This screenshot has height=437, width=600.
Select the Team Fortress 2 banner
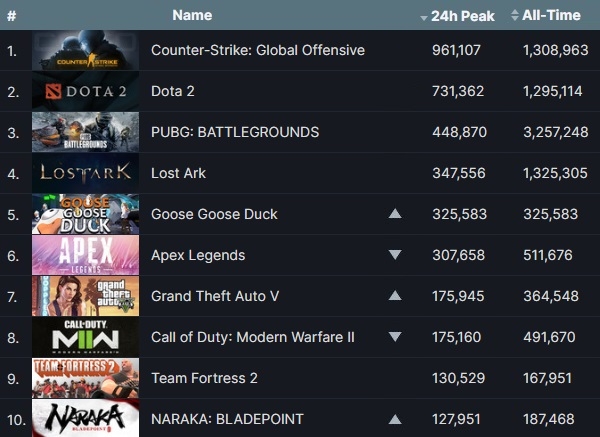tap(85, 378)
